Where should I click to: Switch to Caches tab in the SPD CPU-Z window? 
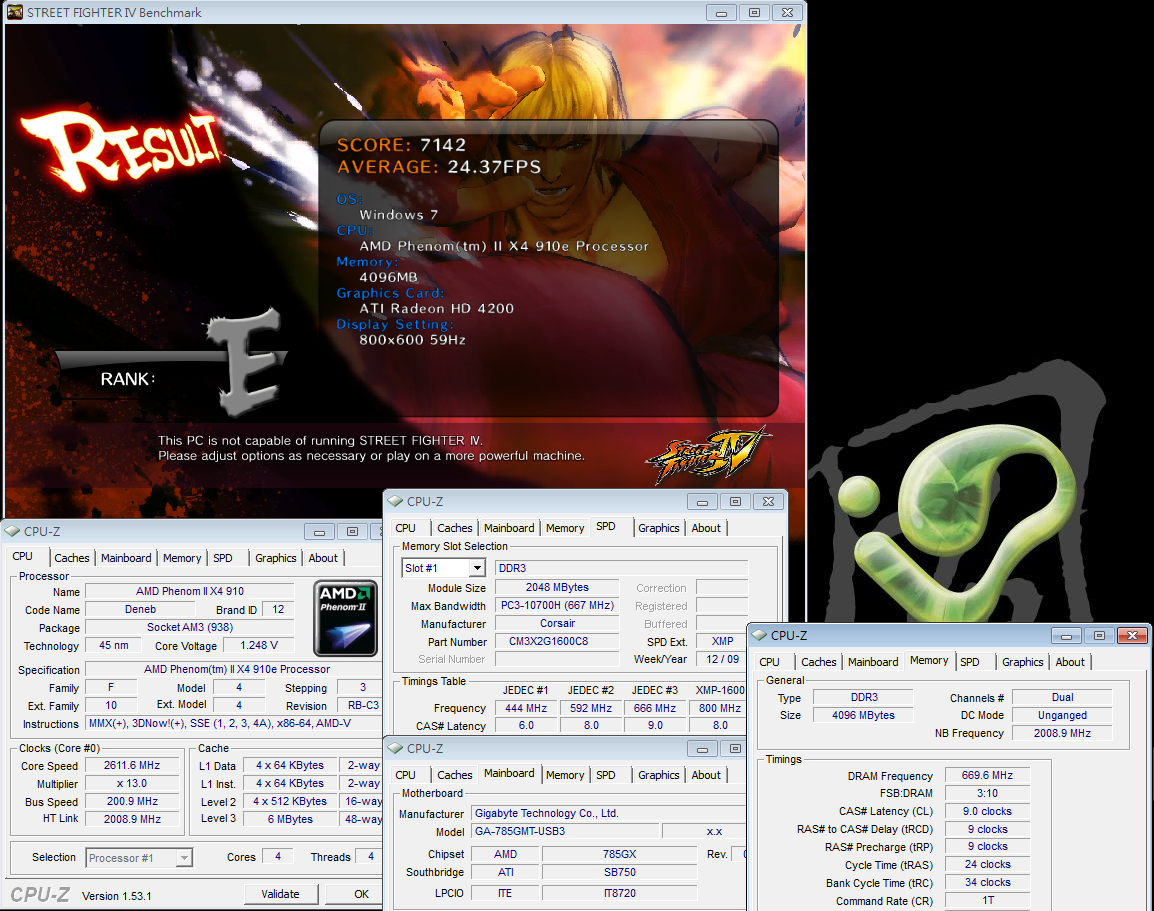coord(455,528)
